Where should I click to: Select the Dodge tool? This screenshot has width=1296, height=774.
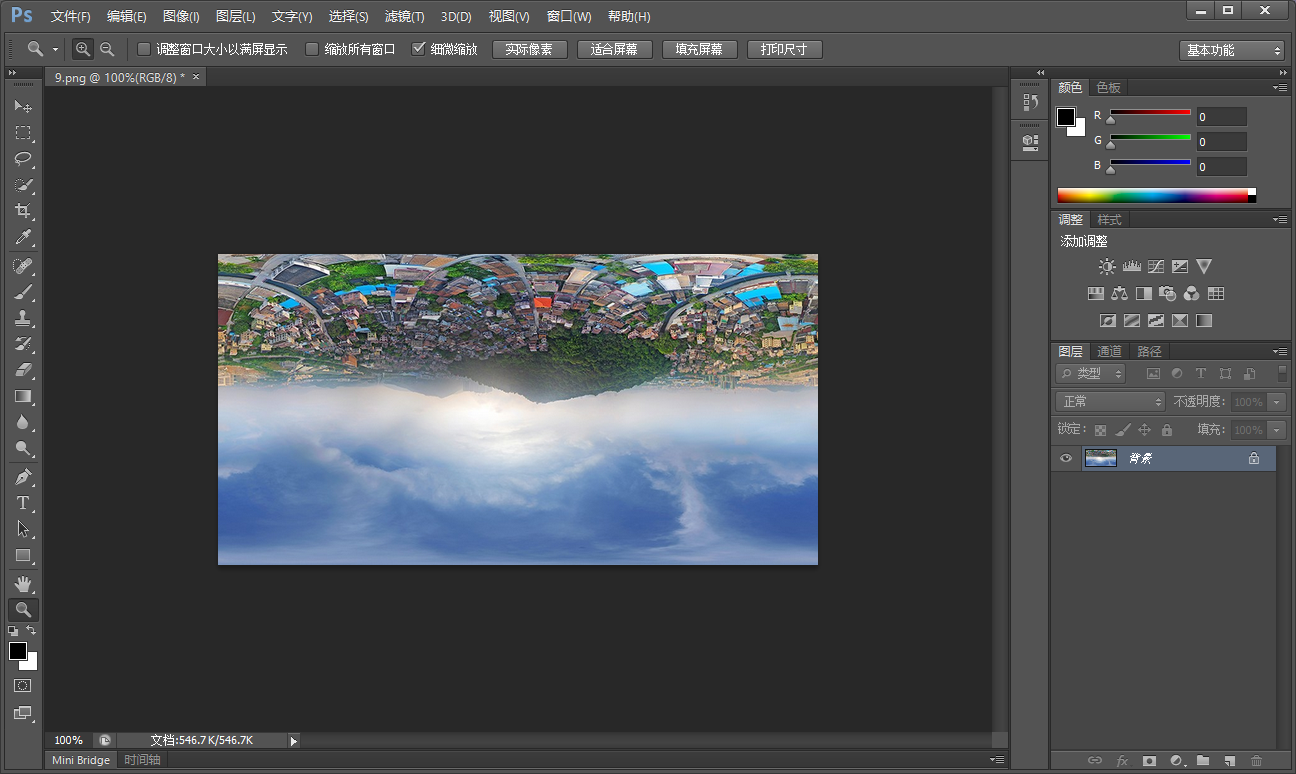pos(23,448)
